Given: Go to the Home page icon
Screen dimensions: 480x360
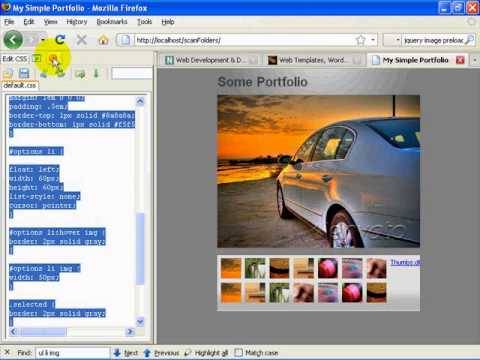Looking at the screenshot, I should tap(103, 40).
